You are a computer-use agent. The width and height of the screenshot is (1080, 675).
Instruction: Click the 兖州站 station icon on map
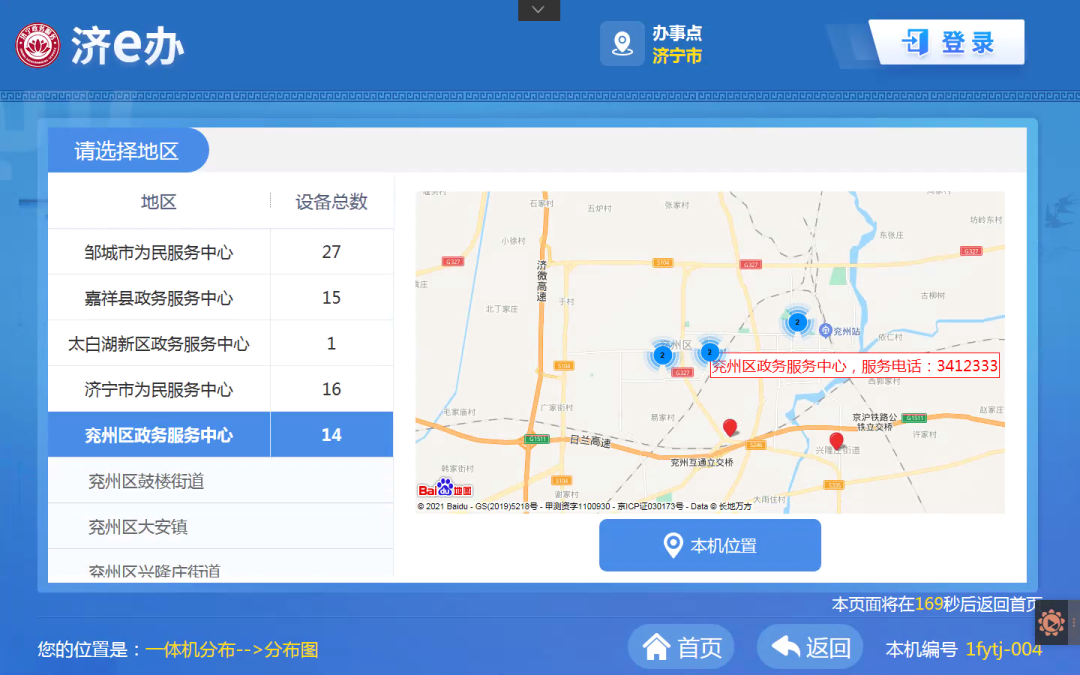click(825, 331)
